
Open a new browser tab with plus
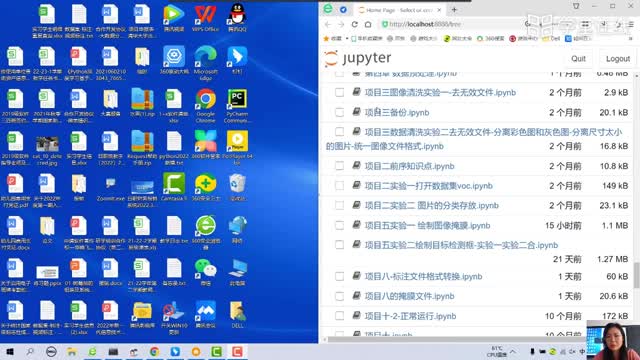coord(454,10)
